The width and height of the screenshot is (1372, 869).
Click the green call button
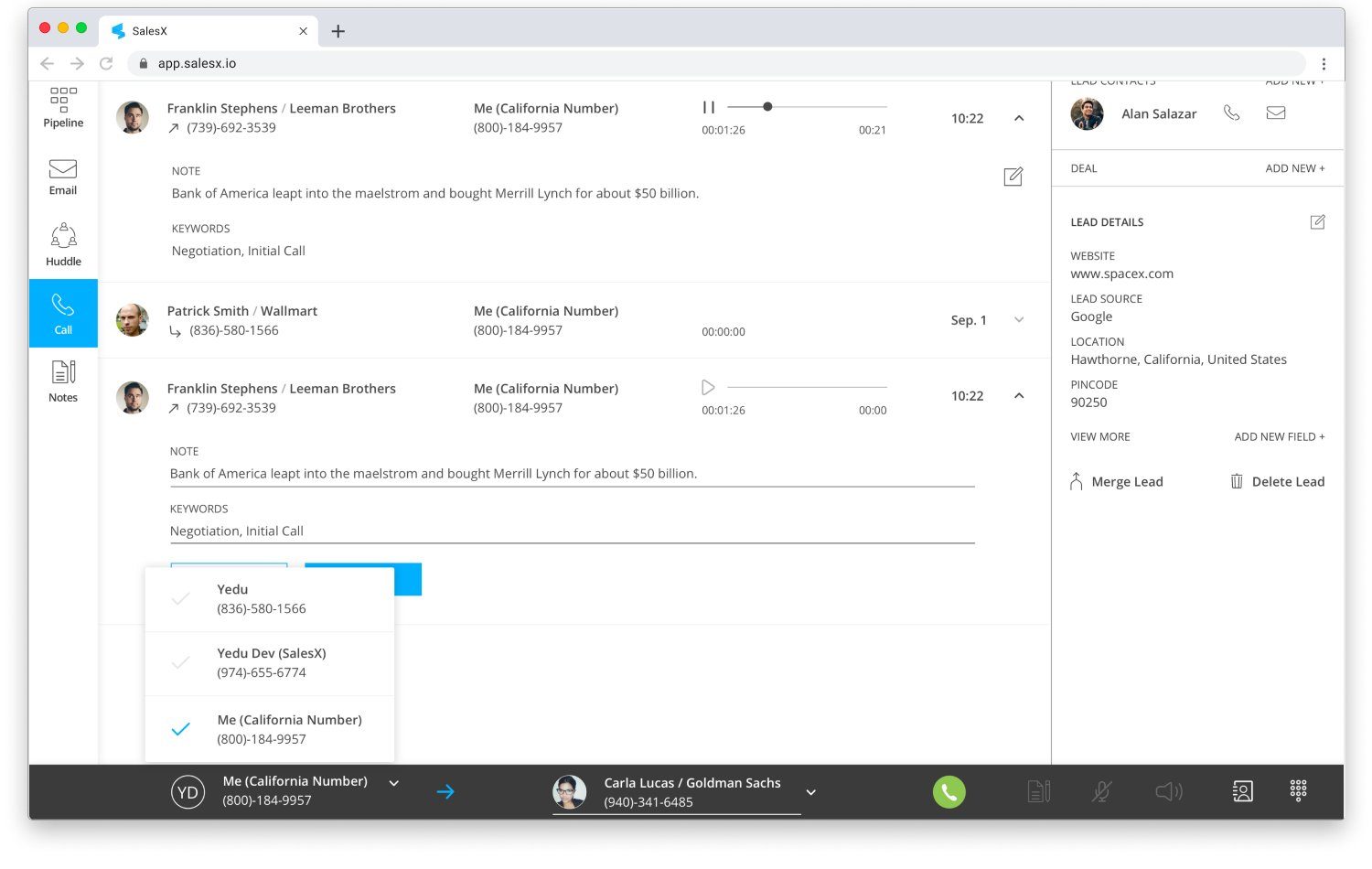pyautogui.click(x=949, y=792)
